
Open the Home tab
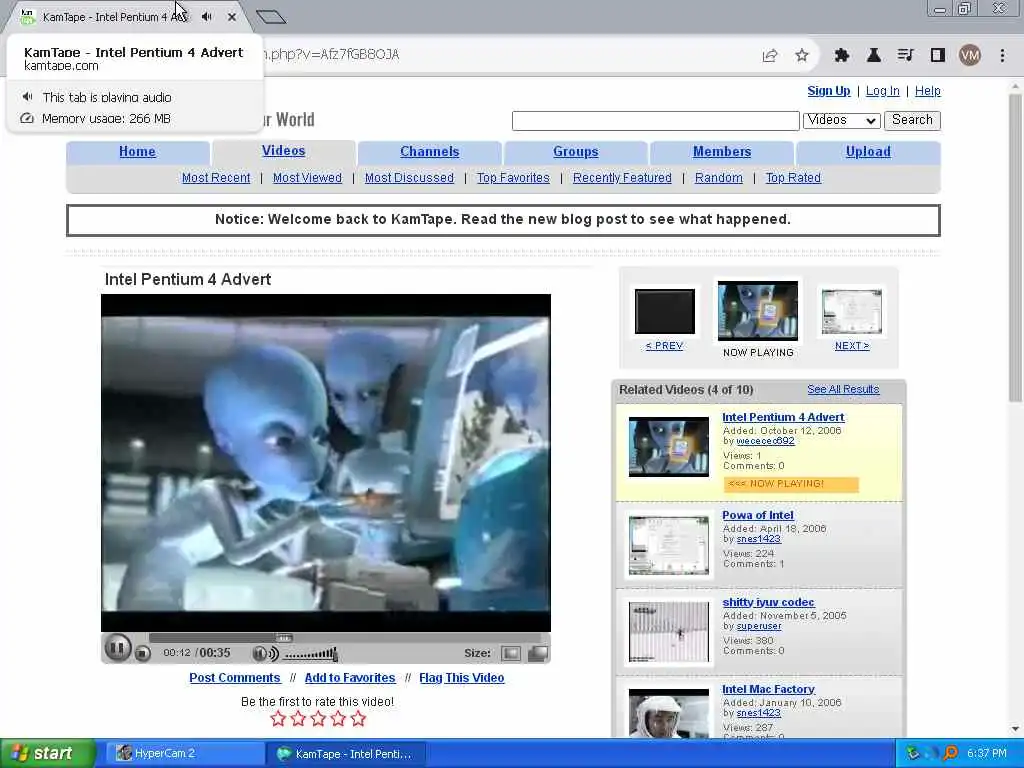tap(137, 152)
